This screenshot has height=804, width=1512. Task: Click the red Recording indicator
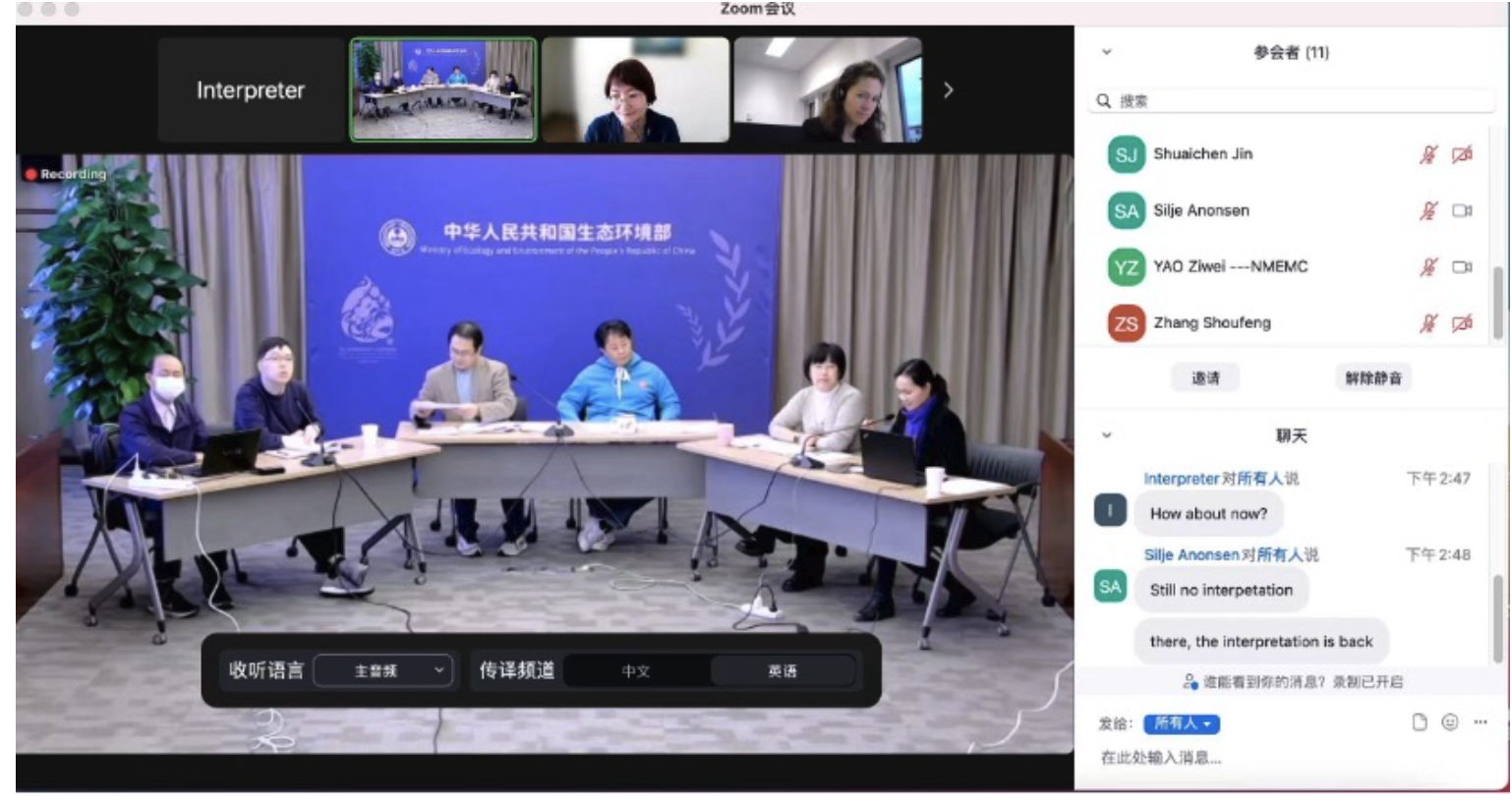66,174
